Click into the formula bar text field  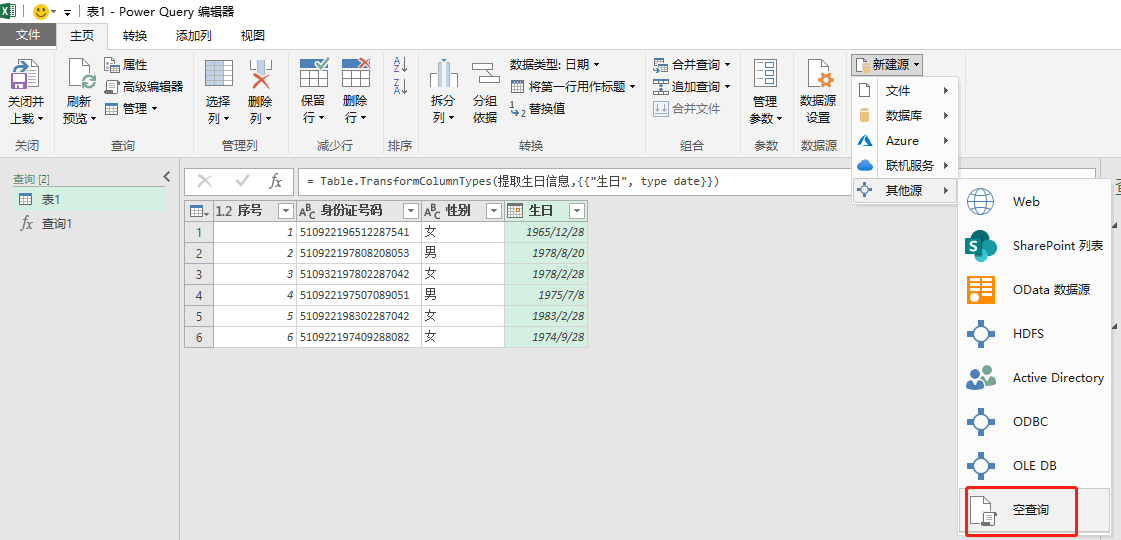click(x=575, y=182)
